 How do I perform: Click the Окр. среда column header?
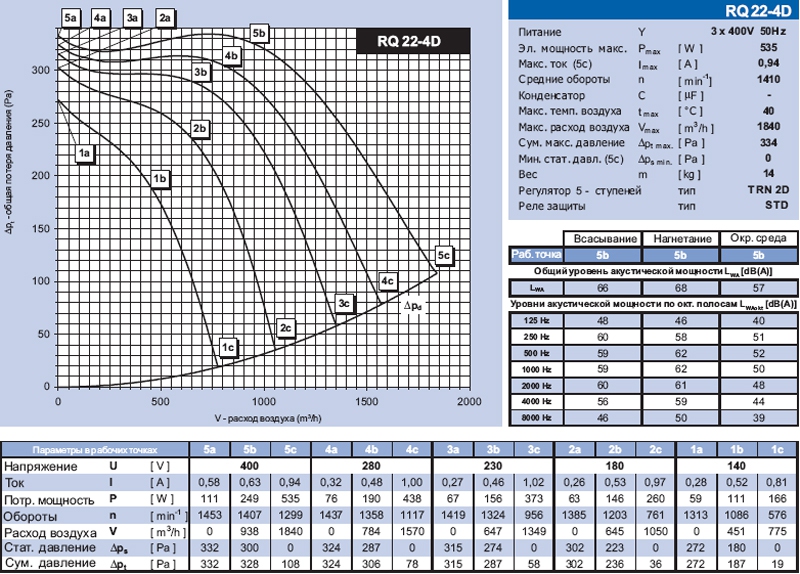[x=756, y=238]
